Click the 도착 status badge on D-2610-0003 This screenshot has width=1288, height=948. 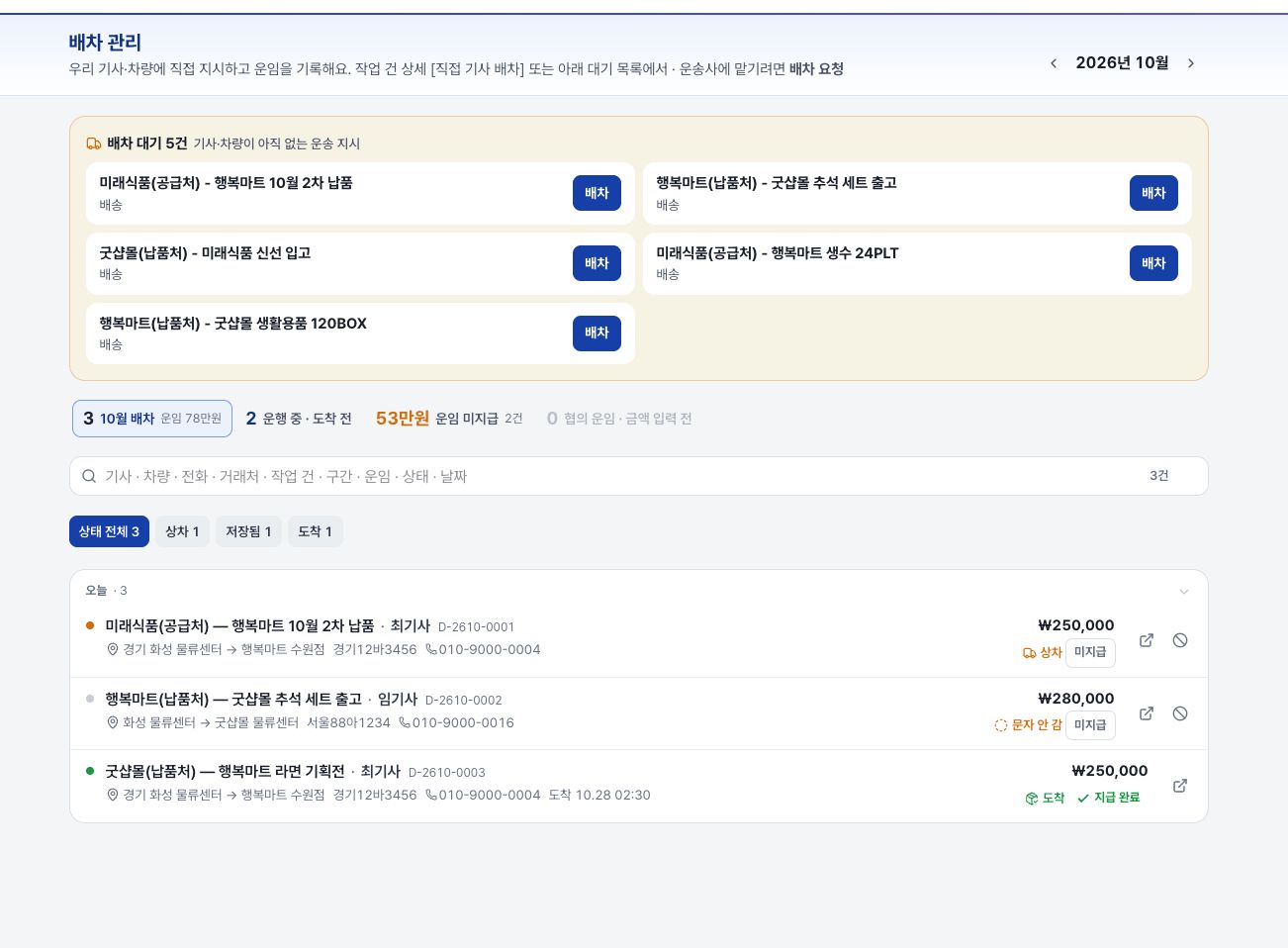click(1045, 798)
